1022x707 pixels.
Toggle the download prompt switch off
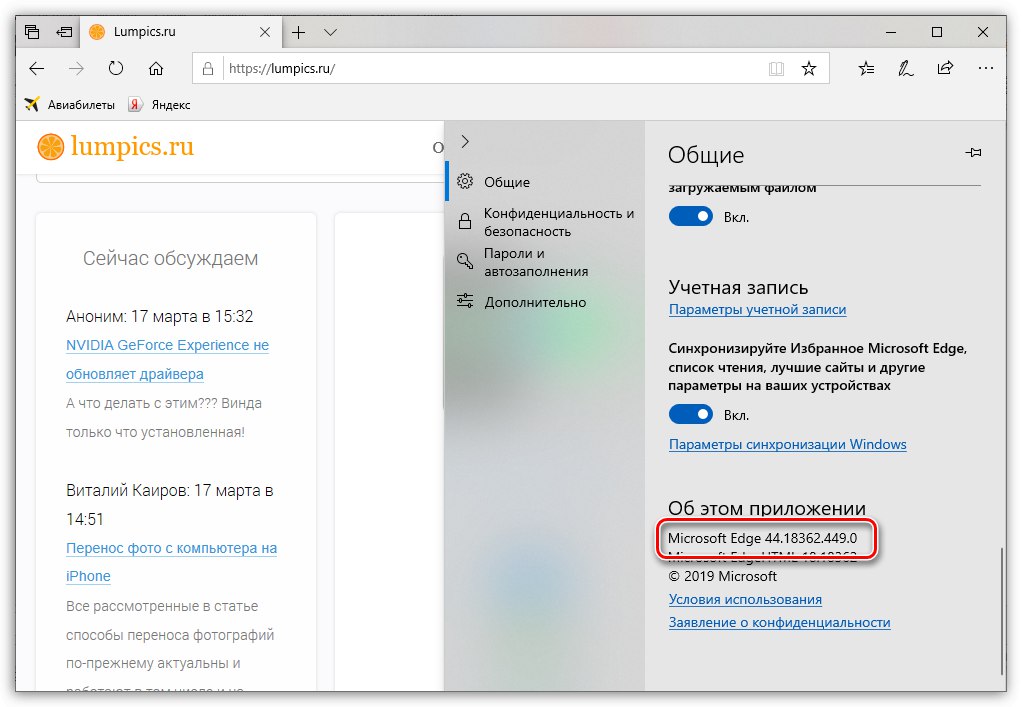(x=691, y=216)
